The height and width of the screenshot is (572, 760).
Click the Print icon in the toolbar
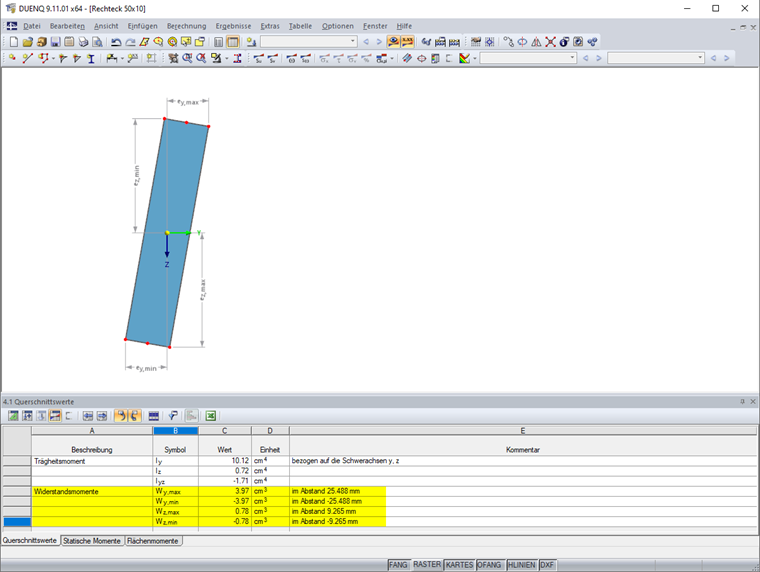click(83, 42)
